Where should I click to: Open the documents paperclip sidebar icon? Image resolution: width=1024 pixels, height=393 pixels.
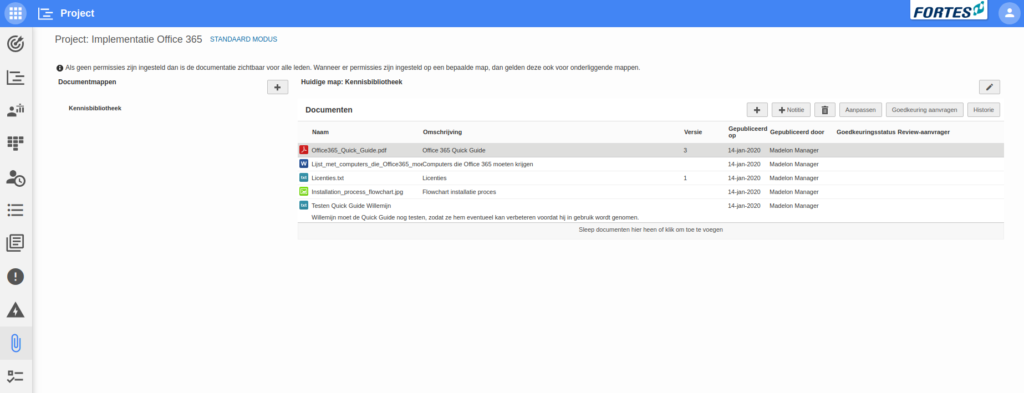click(16, 343)
